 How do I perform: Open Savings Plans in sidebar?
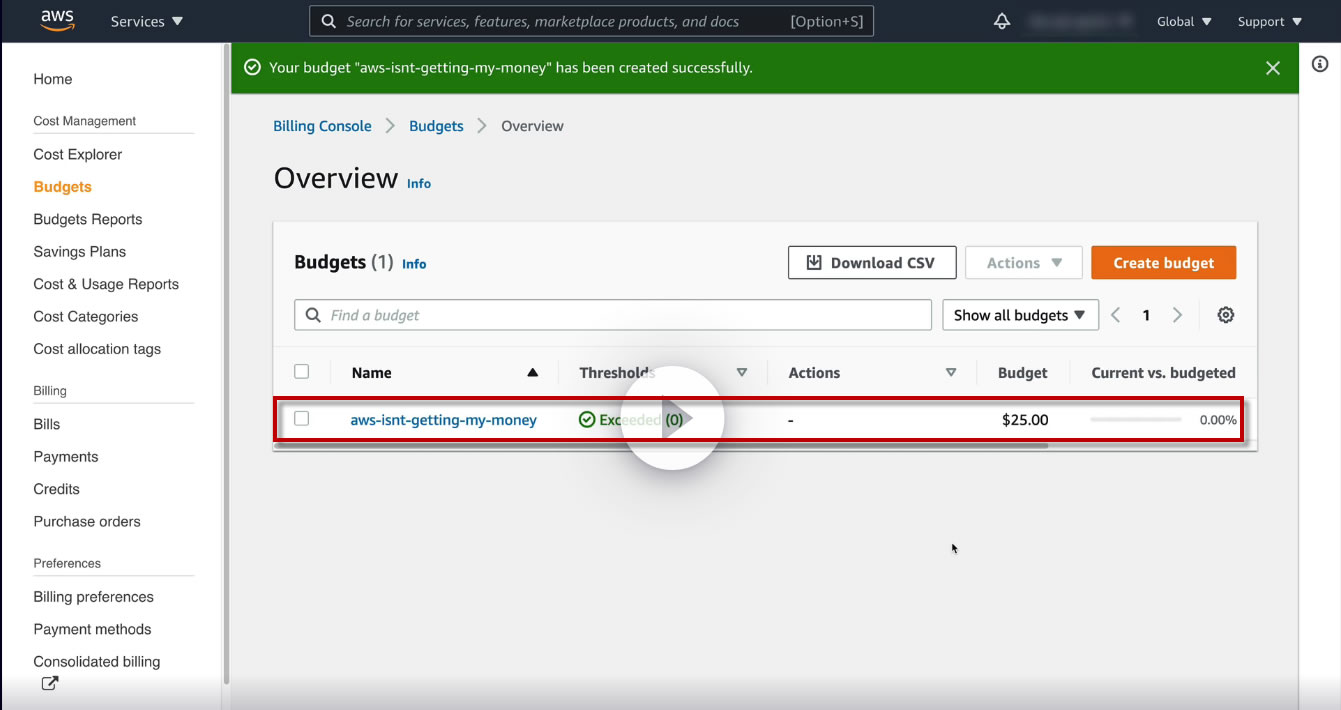(x=80, y=252)
